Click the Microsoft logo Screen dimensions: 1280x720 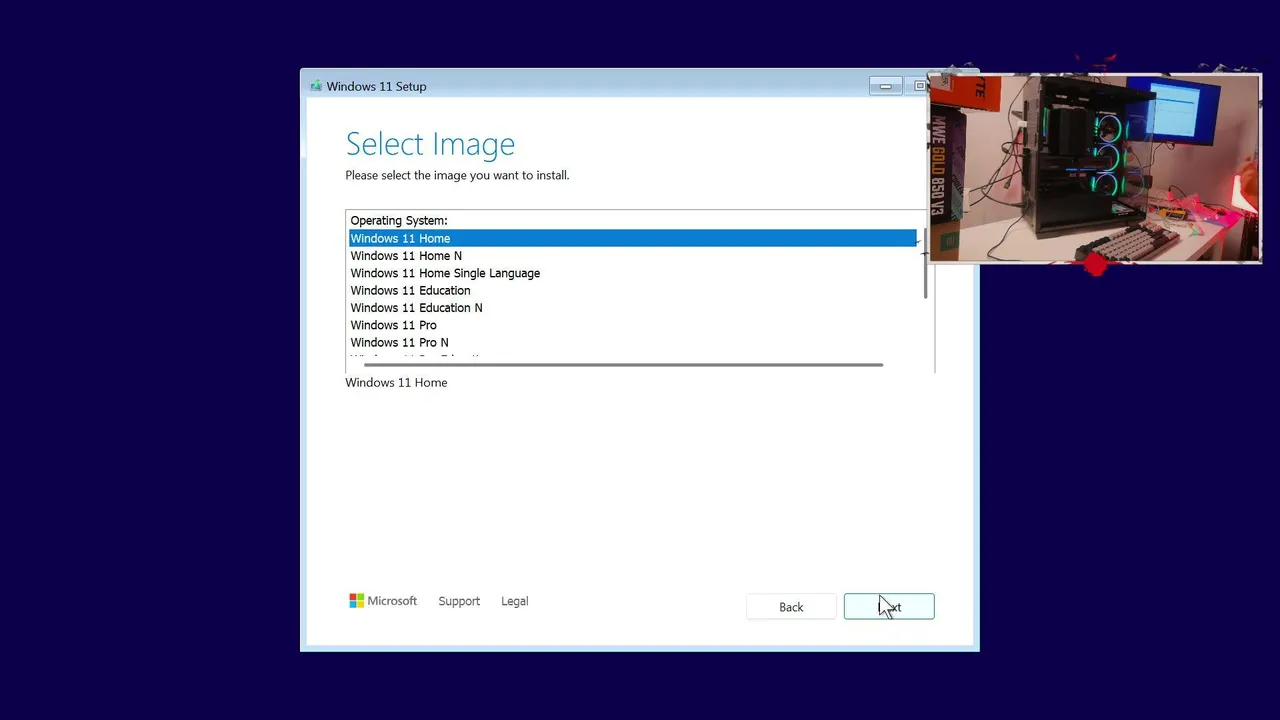pos(383,601)
